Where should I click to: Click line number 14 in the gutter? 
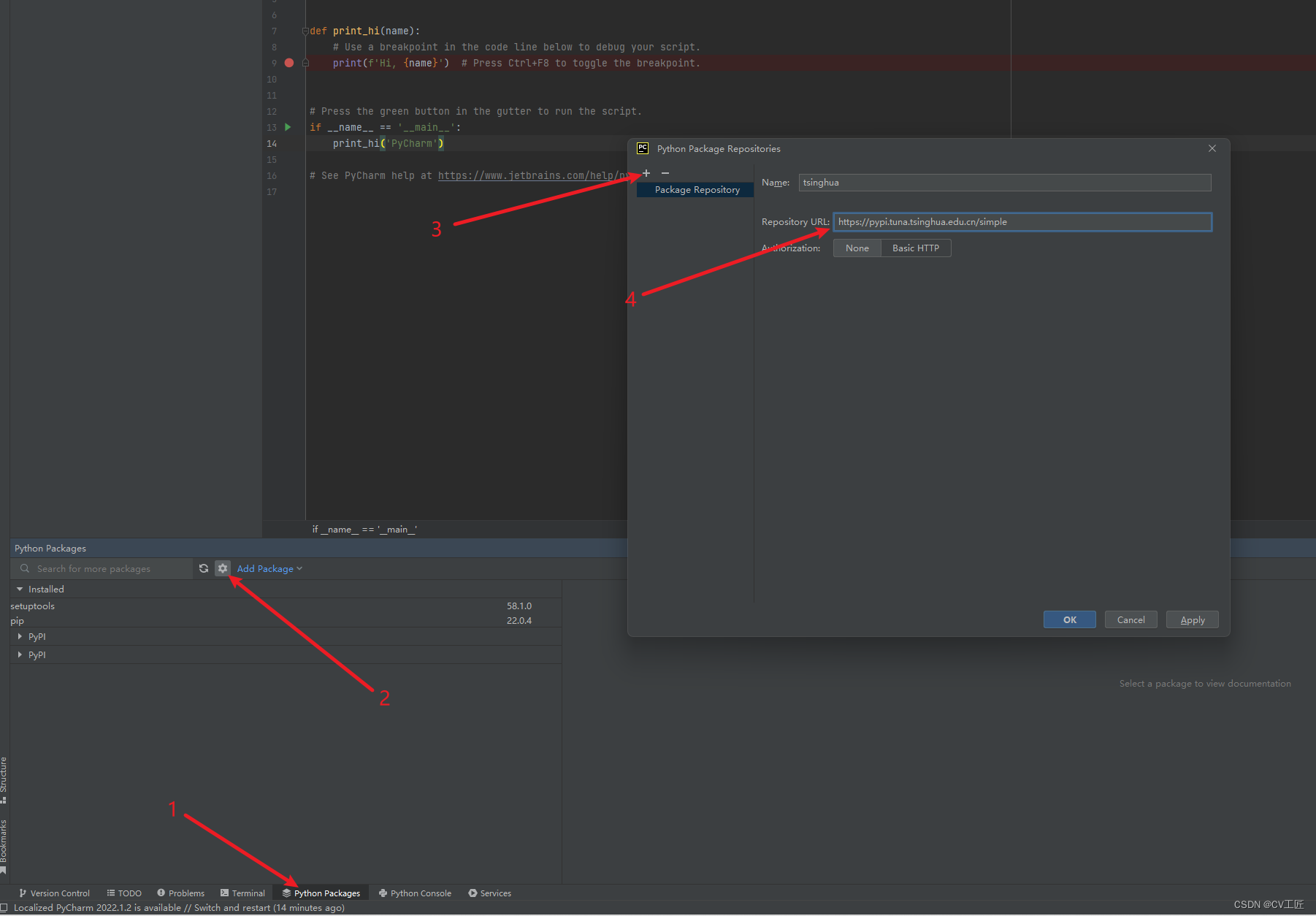pos(272,144)
